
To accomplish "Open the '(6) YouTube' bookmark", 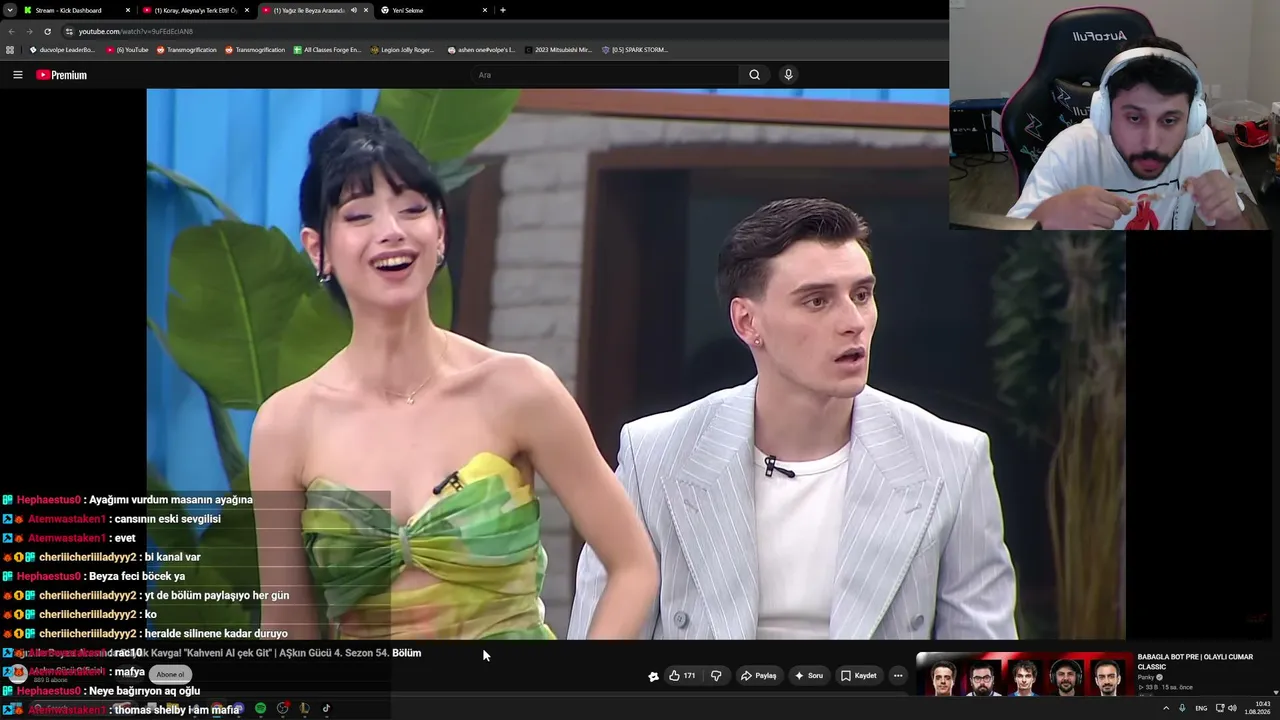I will [127, 50].
